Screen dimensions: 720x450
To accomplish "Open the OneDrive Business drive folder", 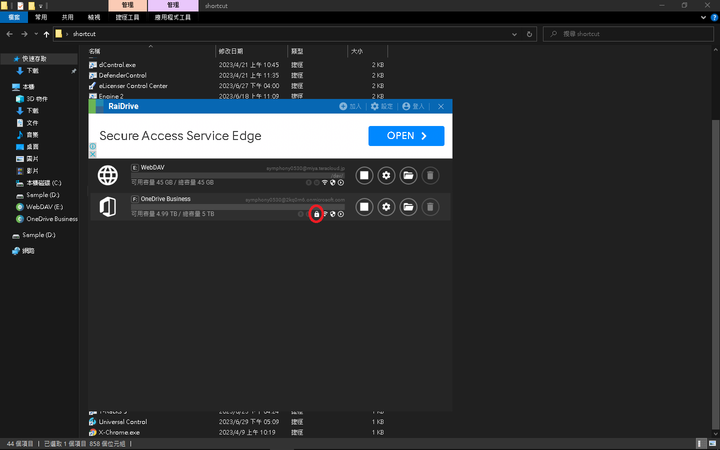I will click(408, 207).
